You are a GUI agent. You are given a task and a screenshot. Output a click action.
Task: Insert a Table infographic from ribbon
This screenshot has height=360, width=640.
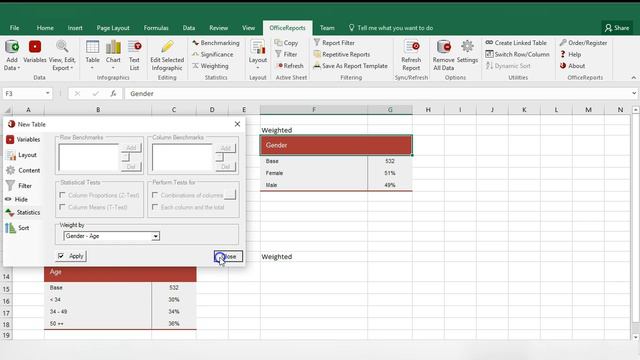[93, 56]
